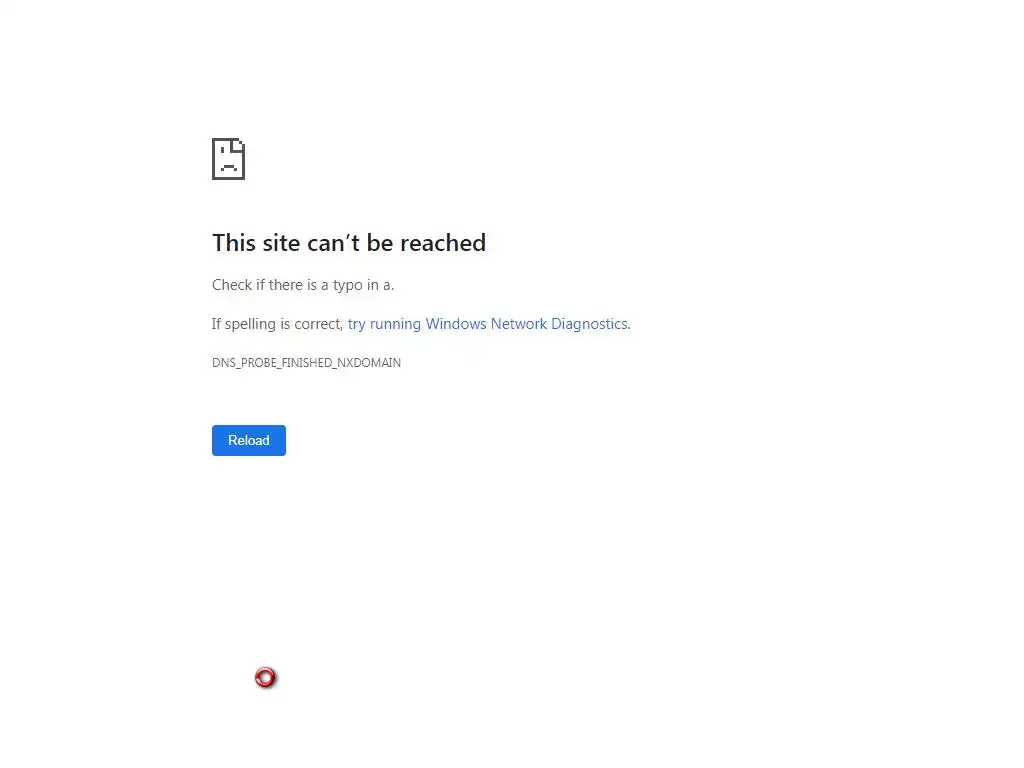Click the word "typo" in the hint text

[347, 286]
